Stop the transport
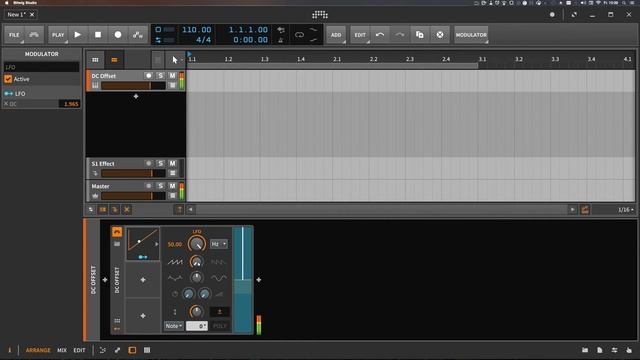The image size is (640, 360). pyautogui.click(x=98, y=35)
